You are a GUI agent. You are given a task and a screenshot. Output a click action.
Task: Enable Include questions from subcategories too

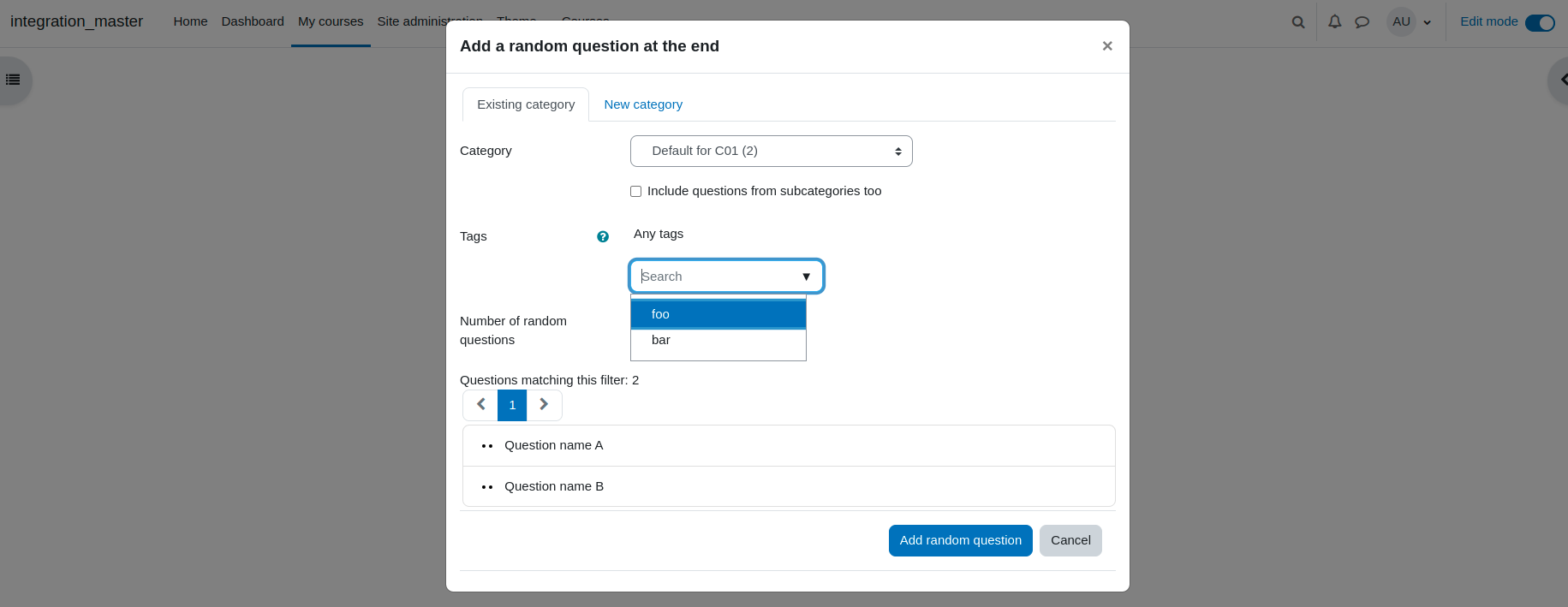(635, 191)
